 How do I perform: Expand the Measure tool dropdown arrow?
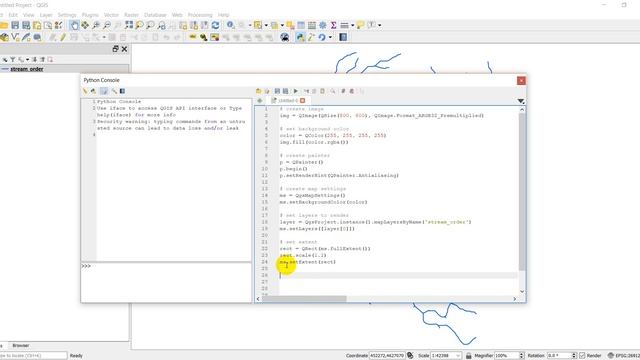click(352, 25)
